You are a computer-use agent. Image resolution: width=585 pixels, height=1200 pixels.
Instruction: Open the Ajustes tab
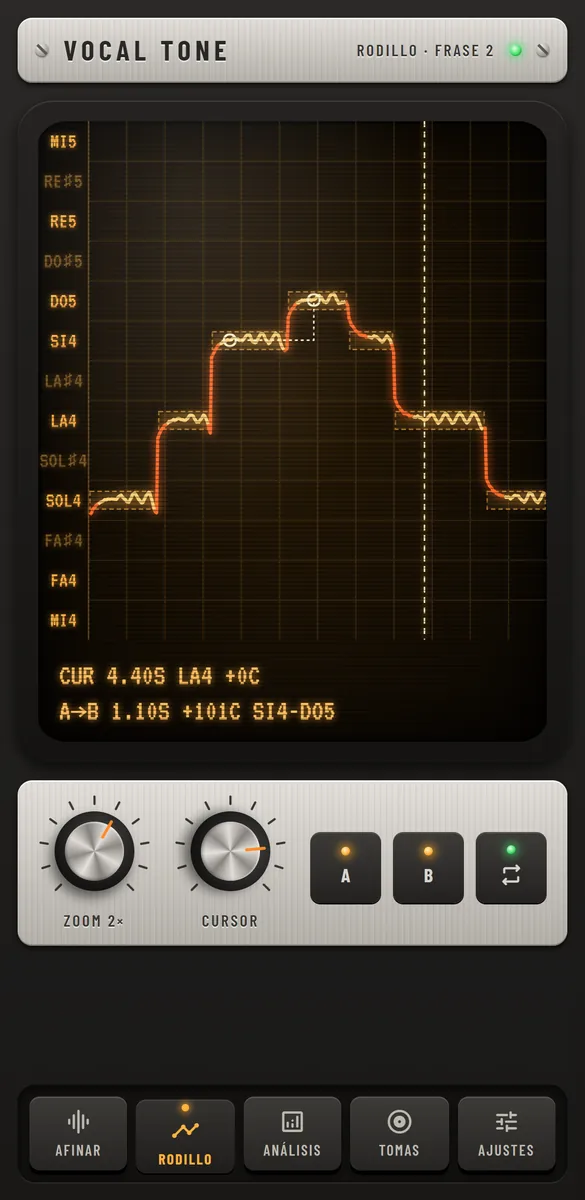[x=506, y=1133]
